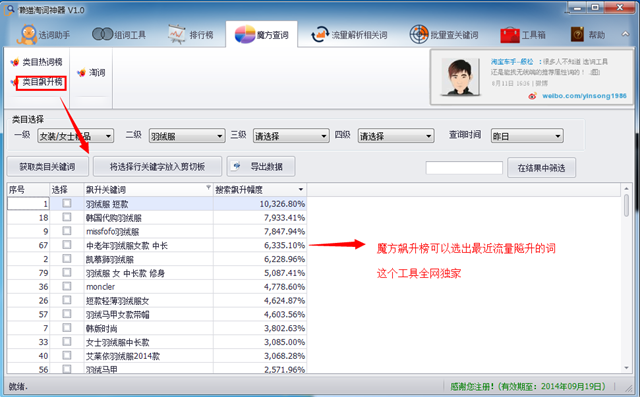Viewport: 640px width, 397px height.
Task: Click the 帮助 help book icon
Action: [577, 35]
